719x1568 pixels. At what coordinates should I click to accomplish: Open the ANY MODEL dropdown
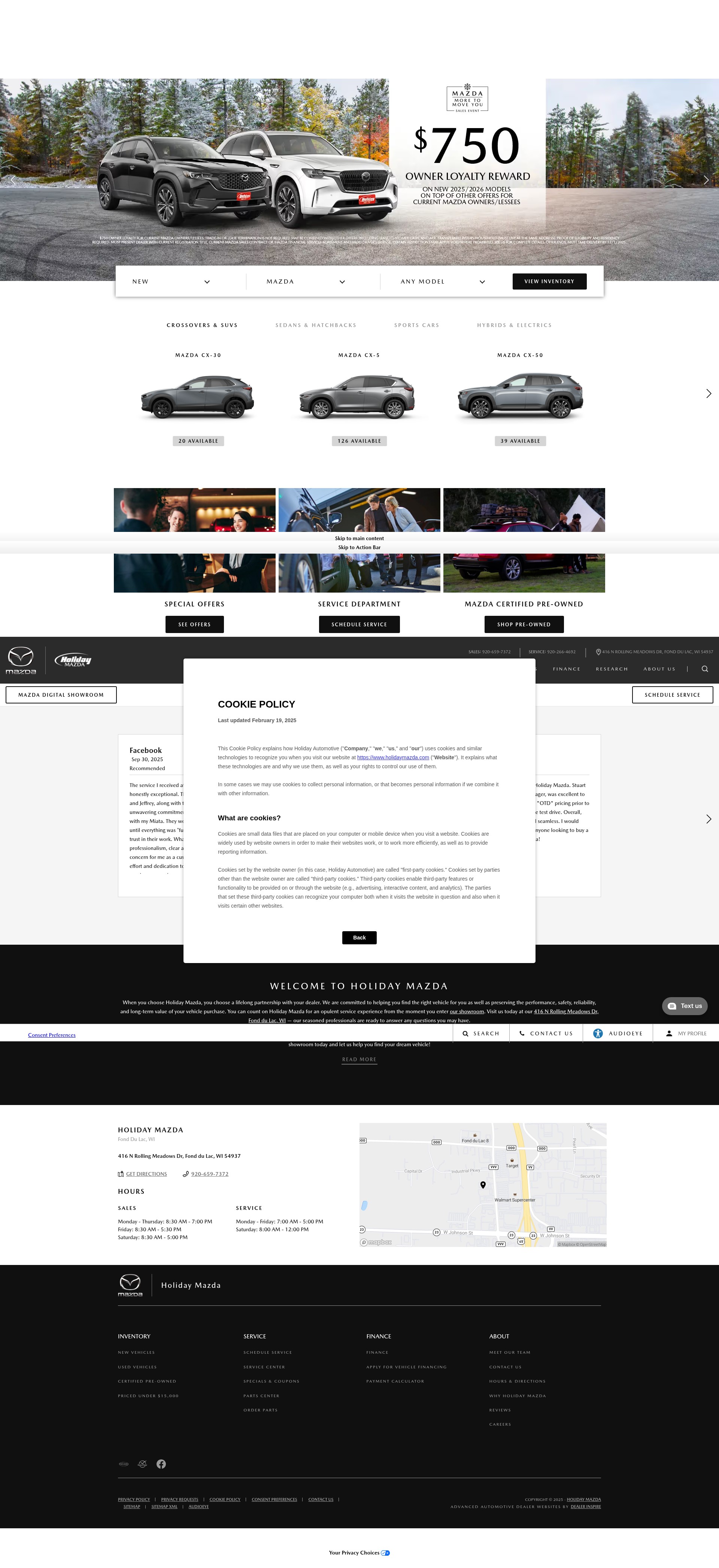[443, 281]
